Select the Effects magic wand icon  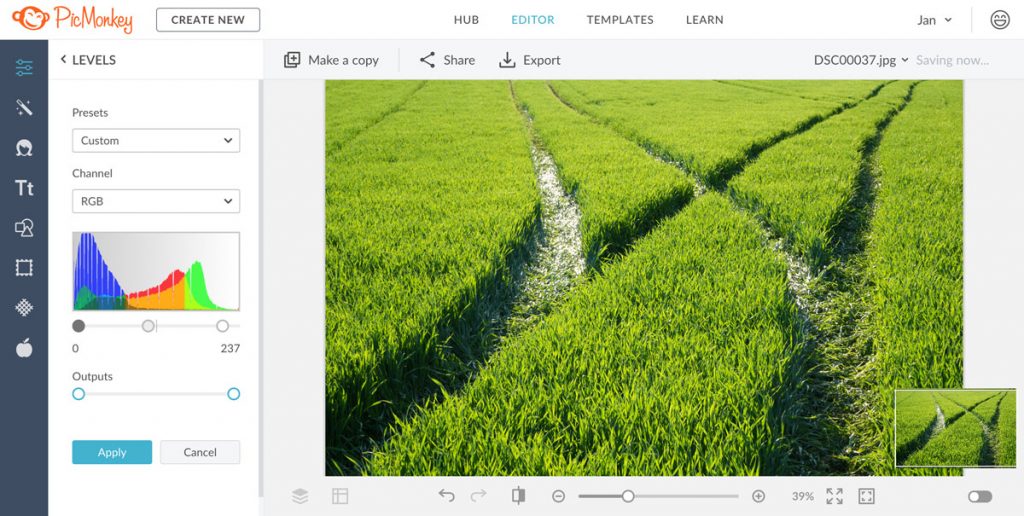tap(24, 108)
